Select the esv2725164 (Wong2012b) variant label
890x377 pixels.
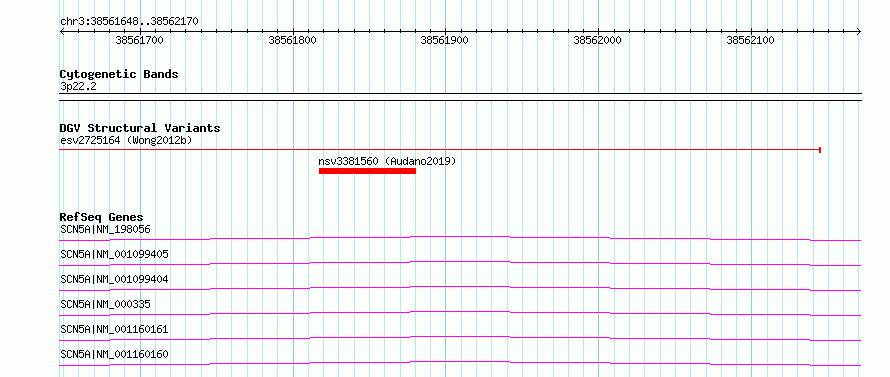click(x=126, y=140)
